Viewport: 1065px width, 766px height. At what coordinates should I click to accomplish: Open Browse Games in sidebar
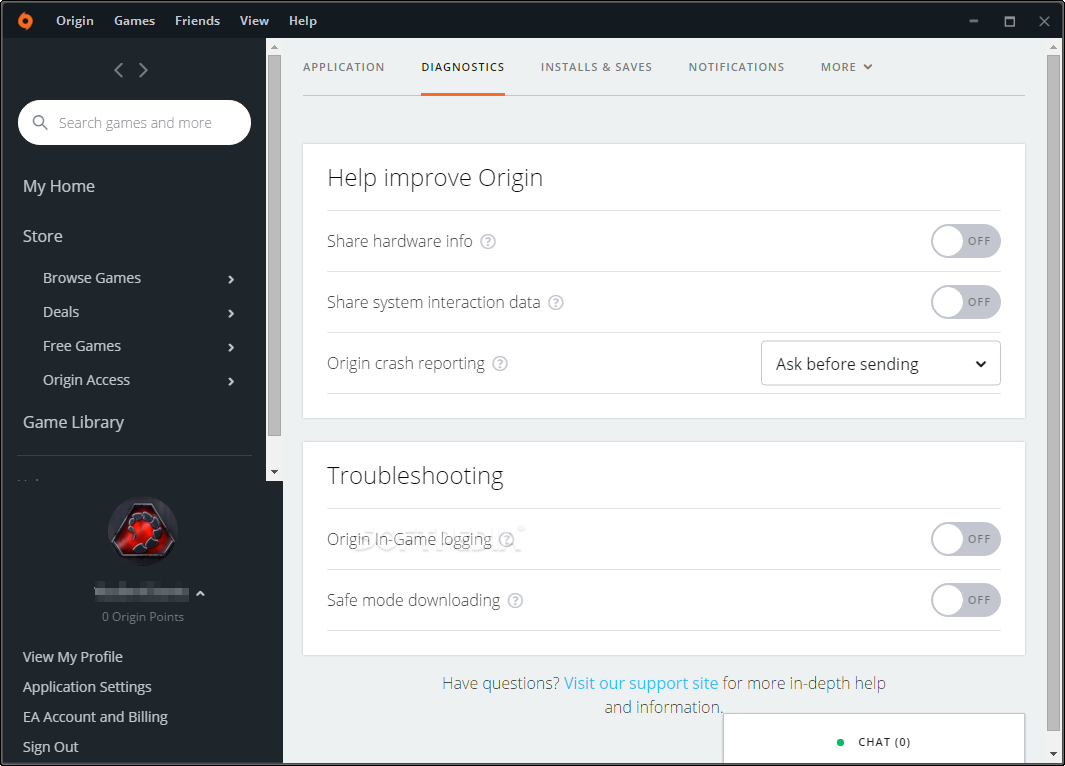(x=92, y=278)
